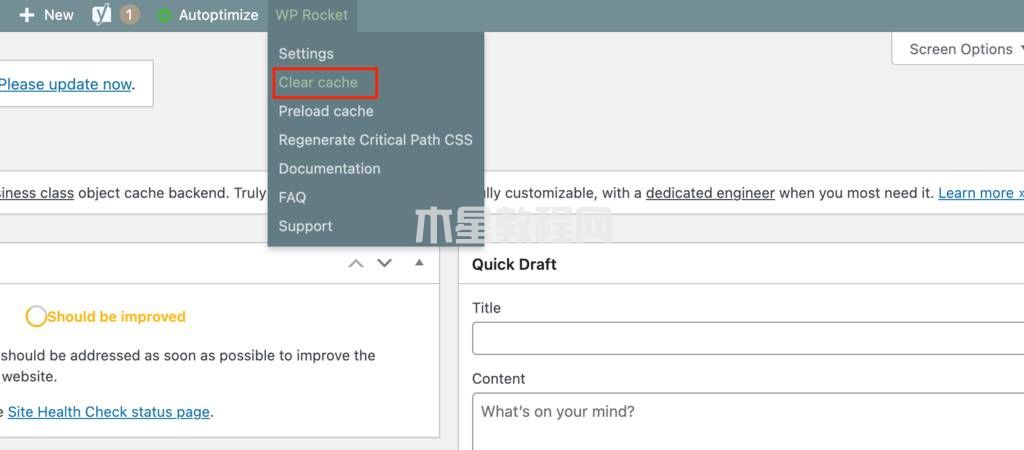Click the Quick Draft widget heading

514,265
